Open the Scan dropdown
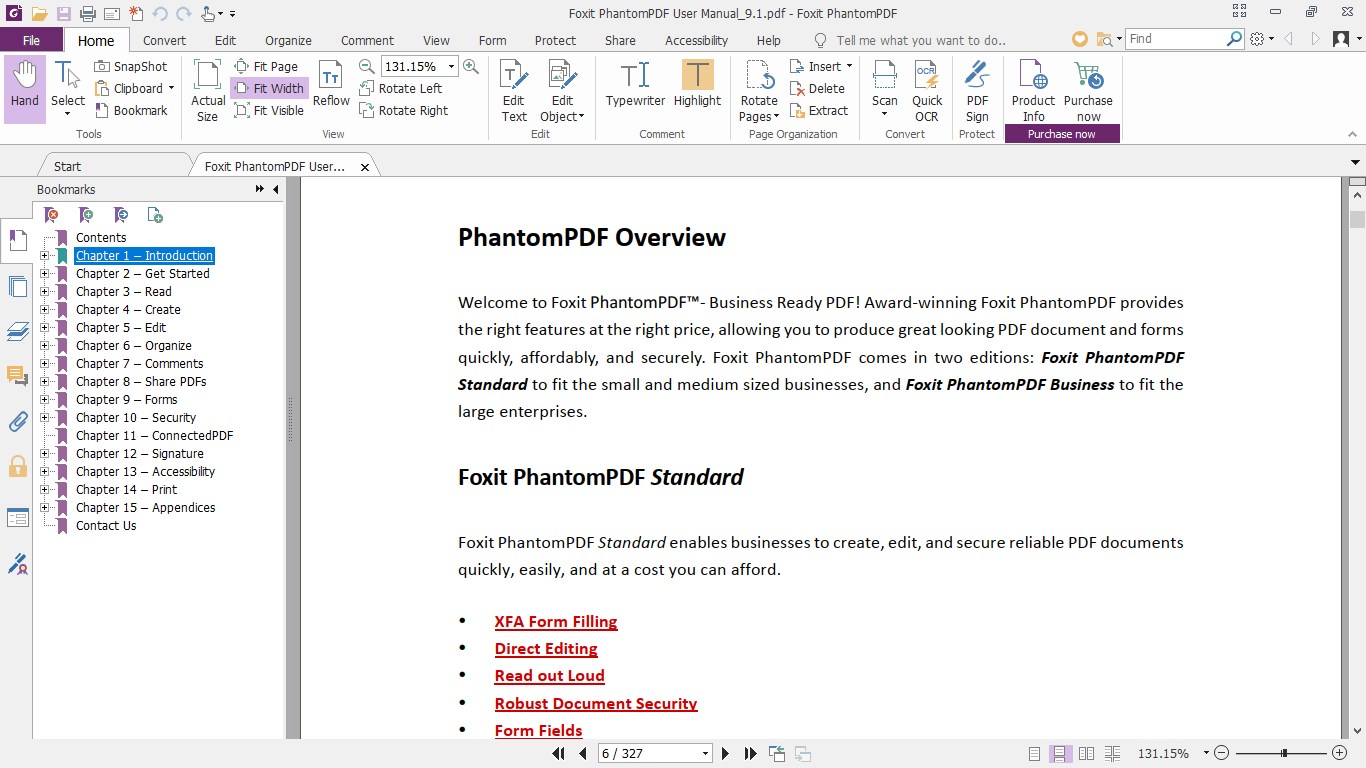Image resolution: width=1366 pixels, height=768 pixels. (885, 114)
